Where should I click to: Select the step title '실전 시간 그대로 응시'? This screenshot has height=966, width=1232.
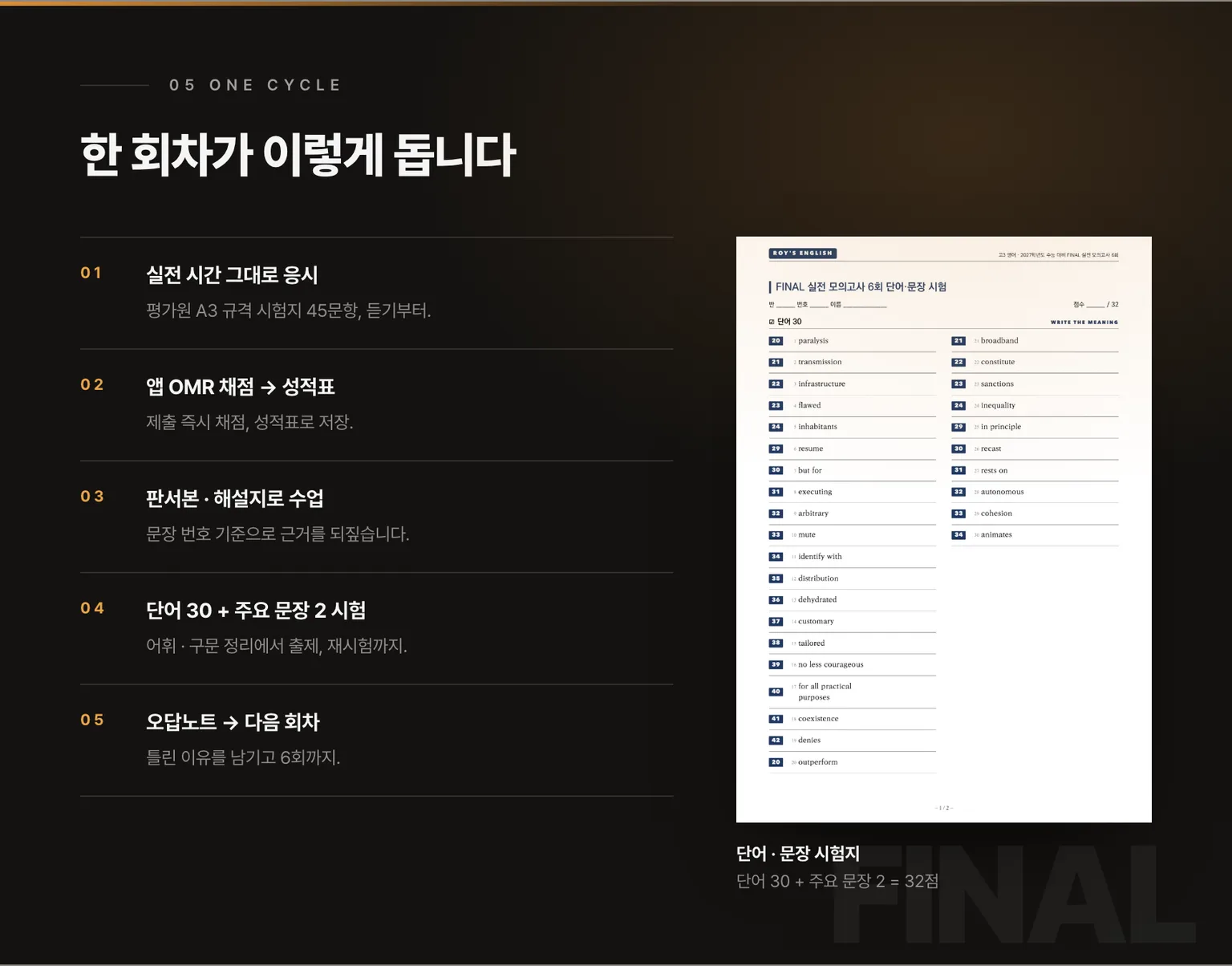(x=232, y=275)
